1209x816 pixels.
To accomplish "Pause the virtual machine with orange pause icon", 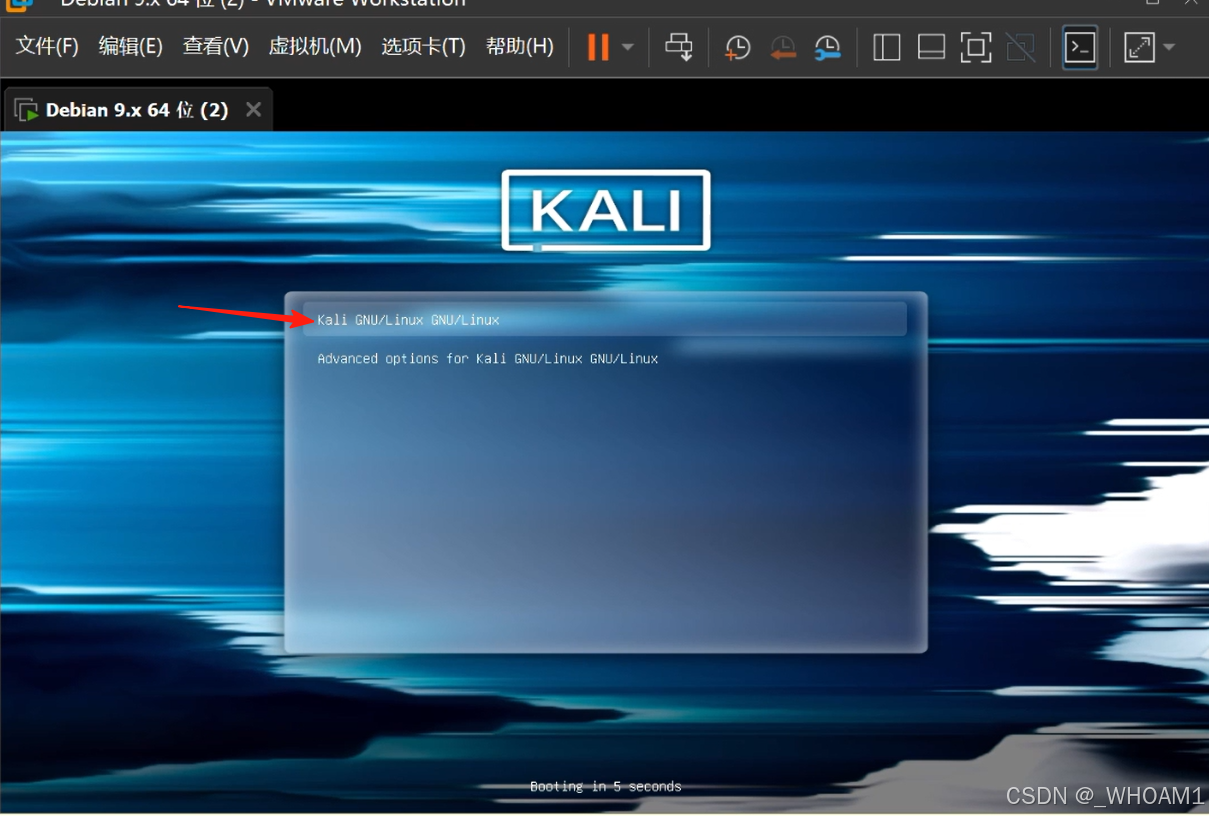I will (x=598, y=47).
